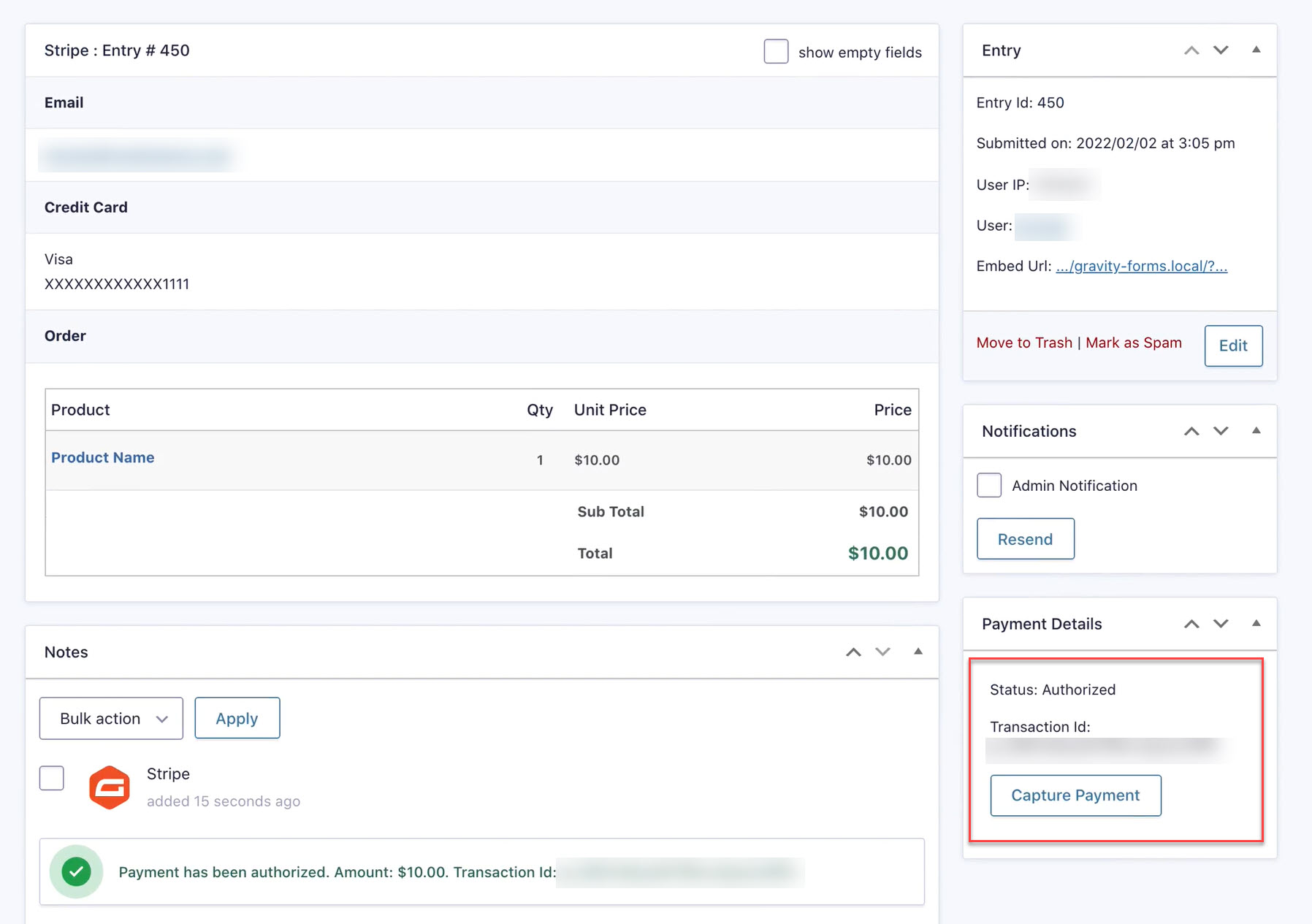Apply the selected bulk action
Screen dimensions: 1312x924
[x=237, y=718]
